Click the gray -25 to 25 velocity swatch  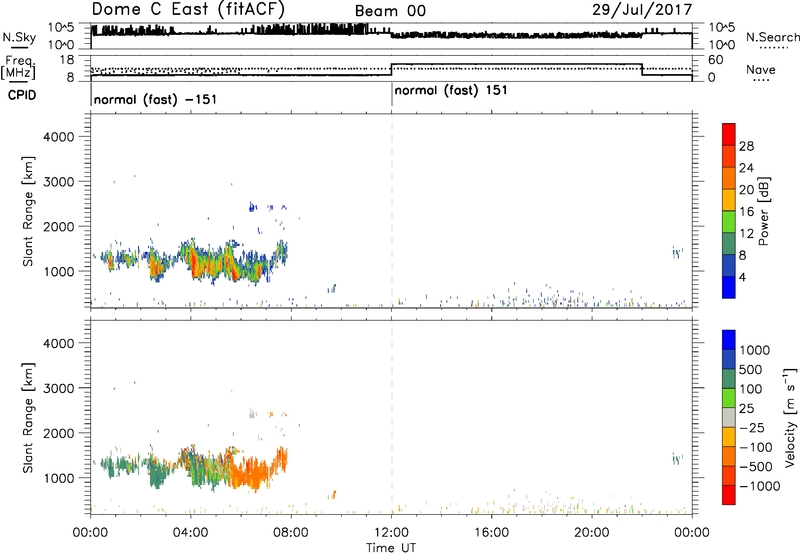coord(729,417)
